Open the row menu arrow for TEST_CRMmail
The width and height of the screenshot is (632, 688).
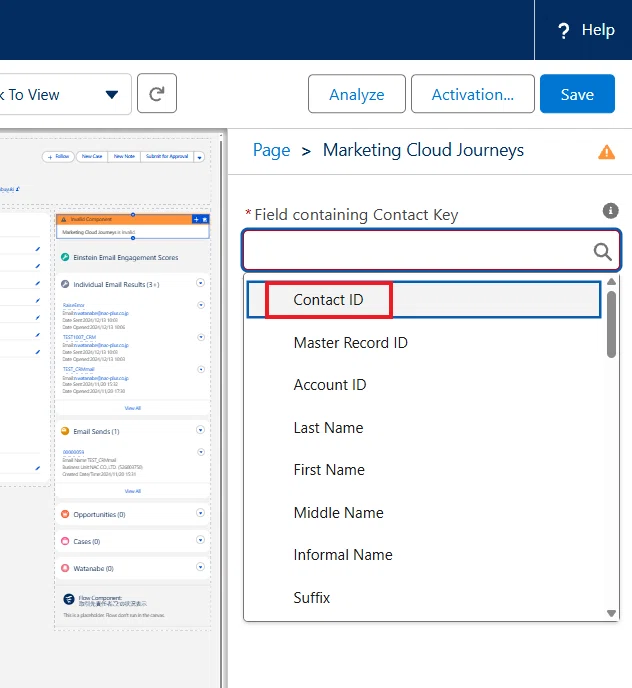tap(201, 369)
